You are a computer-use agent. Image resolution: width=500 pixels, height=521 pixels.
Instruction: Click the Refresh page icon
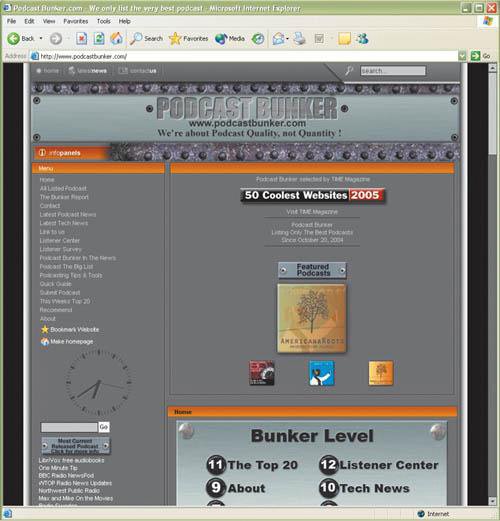coord(99,39)
